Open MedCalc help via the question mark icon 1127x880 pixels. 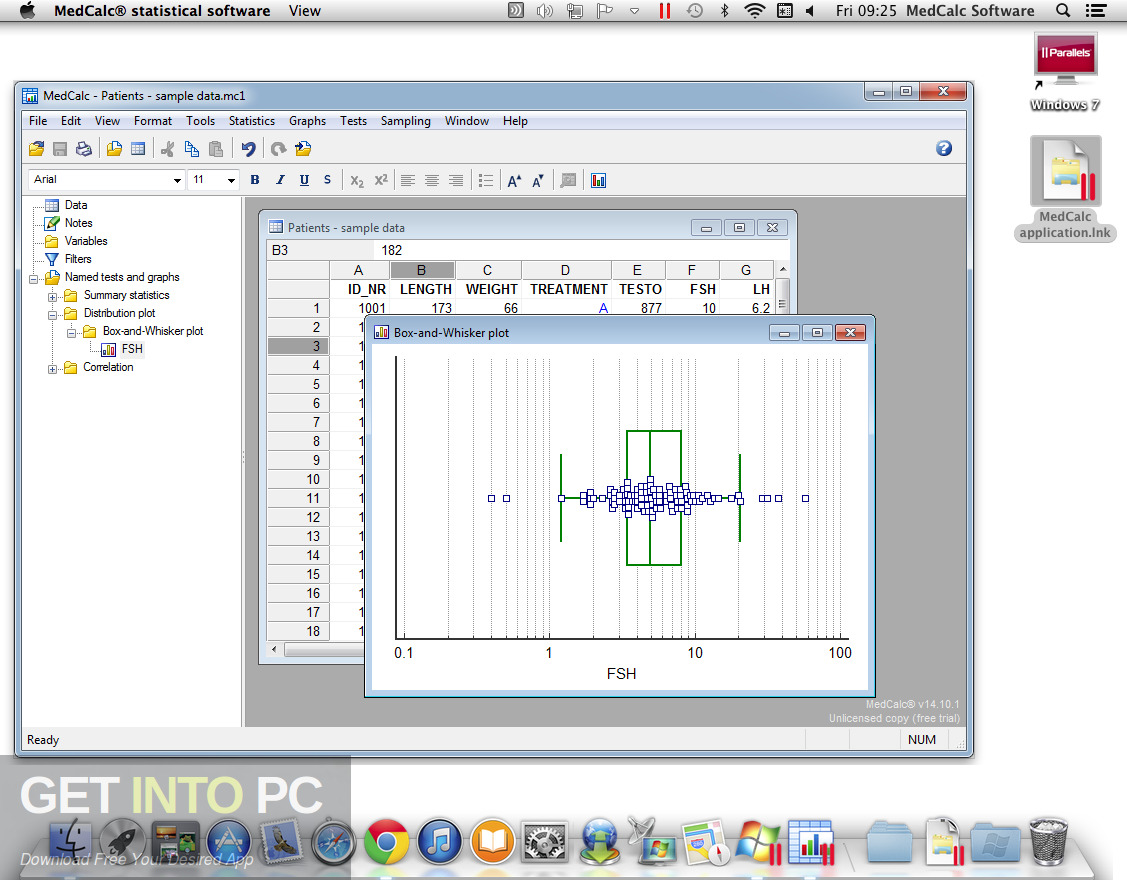944,148
